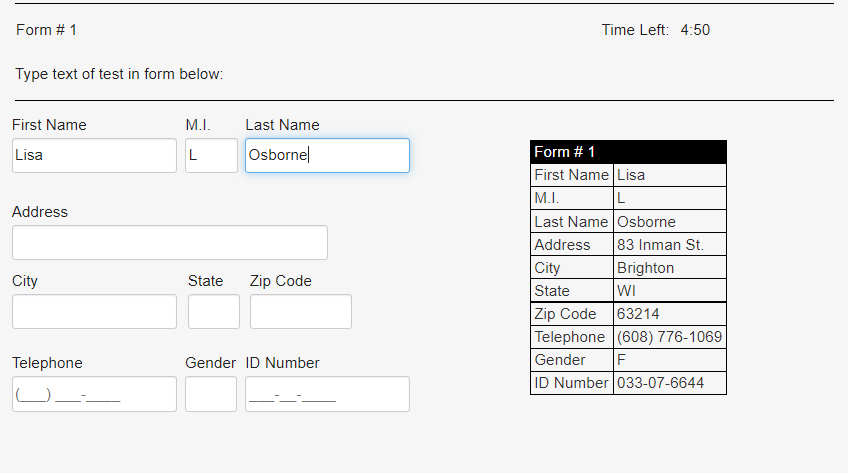Click the empty Address input field
The image size is (848, 473).
[x=170, y=243]
